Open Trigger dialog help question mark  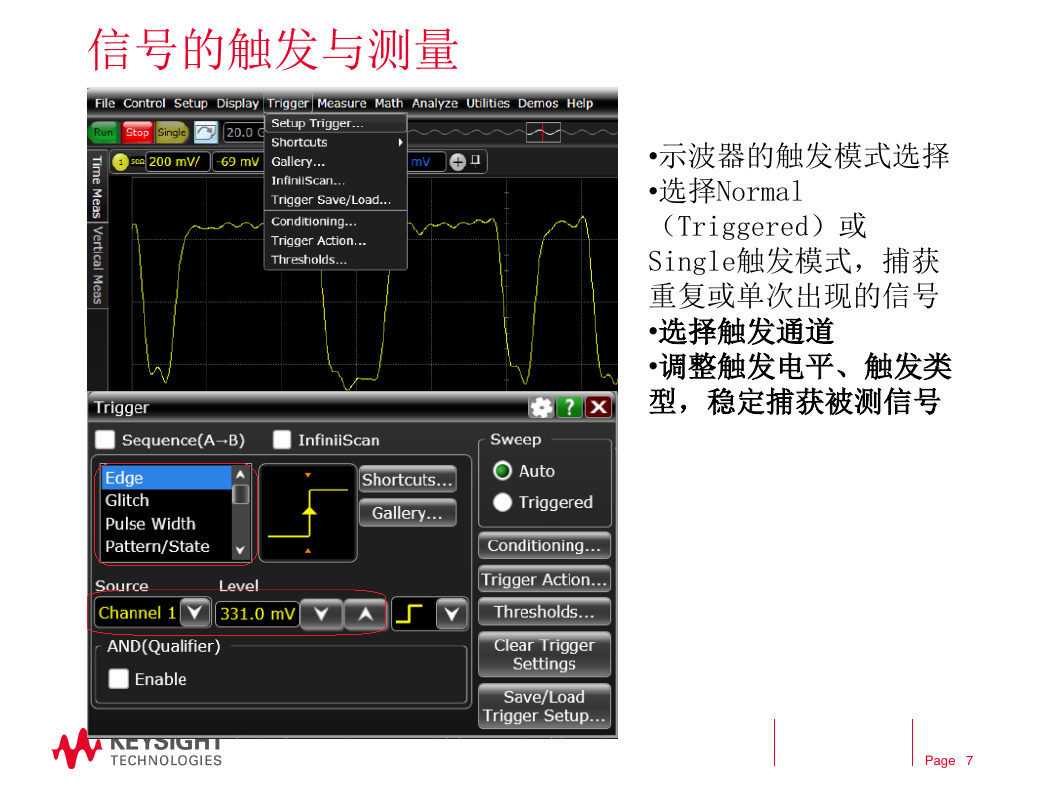tap(570, 407)
